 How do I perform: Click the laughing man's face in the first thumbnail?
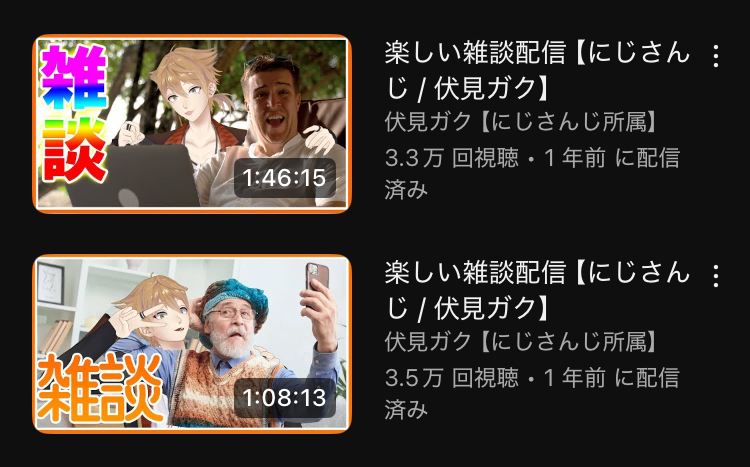(x=271, y=106)
